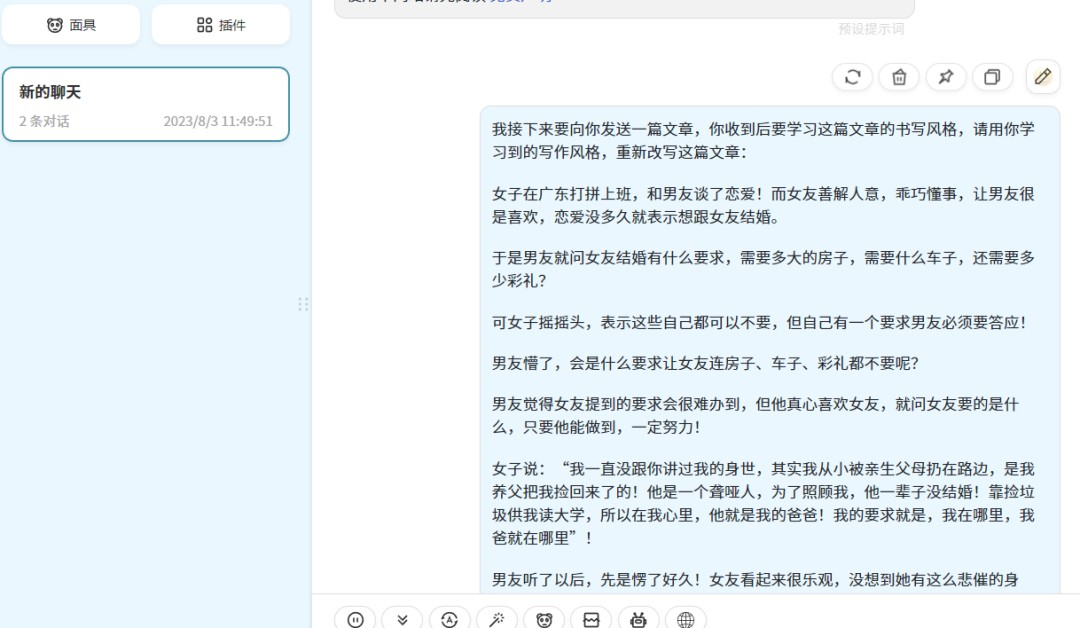Open the panda mask icon in toolbar
Viewport: 1080px width, 628px height.
(543, 618)
